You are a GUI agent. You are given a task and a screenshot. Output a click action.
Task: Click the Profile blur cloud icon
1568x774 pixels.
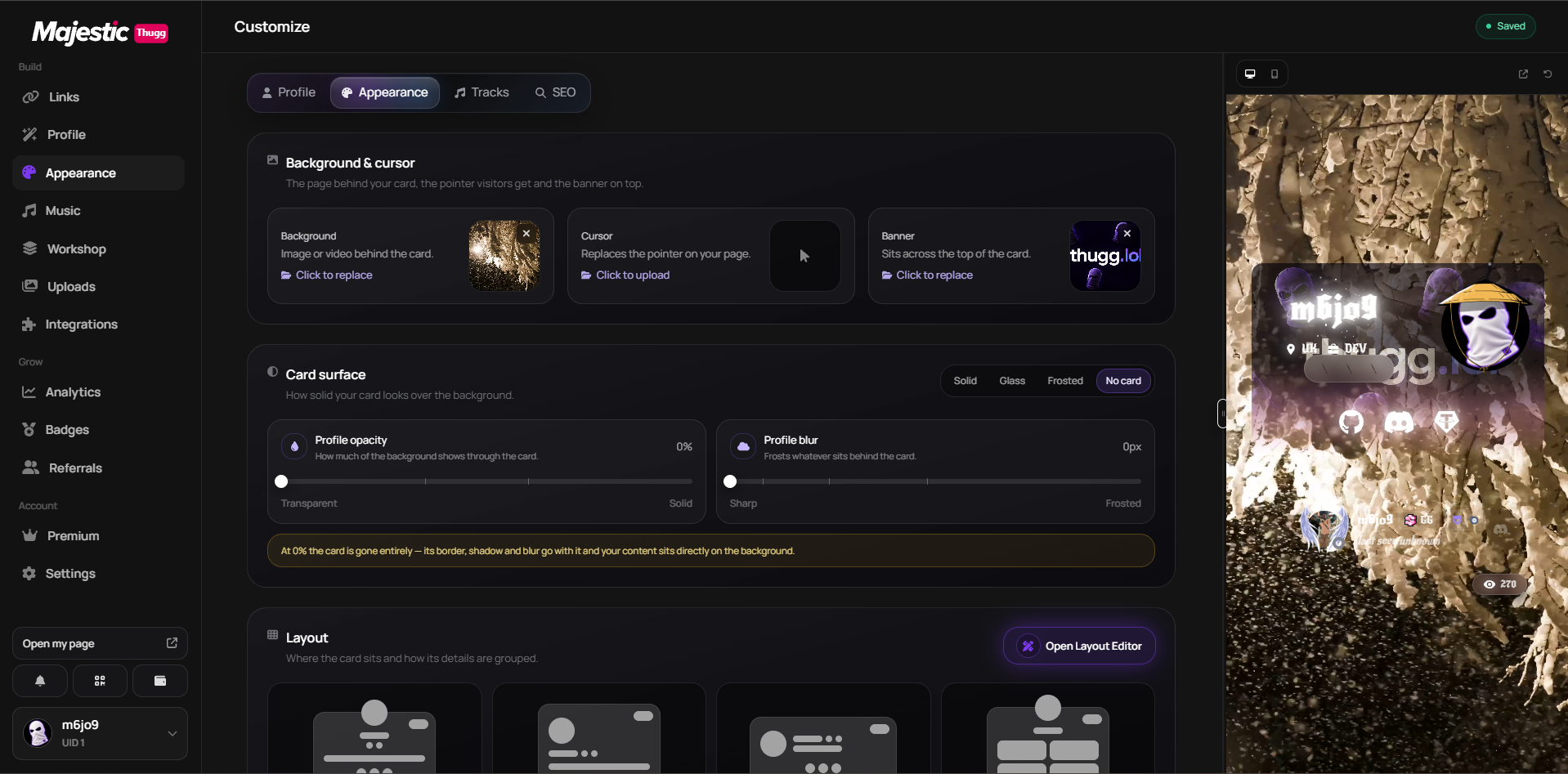743,446
